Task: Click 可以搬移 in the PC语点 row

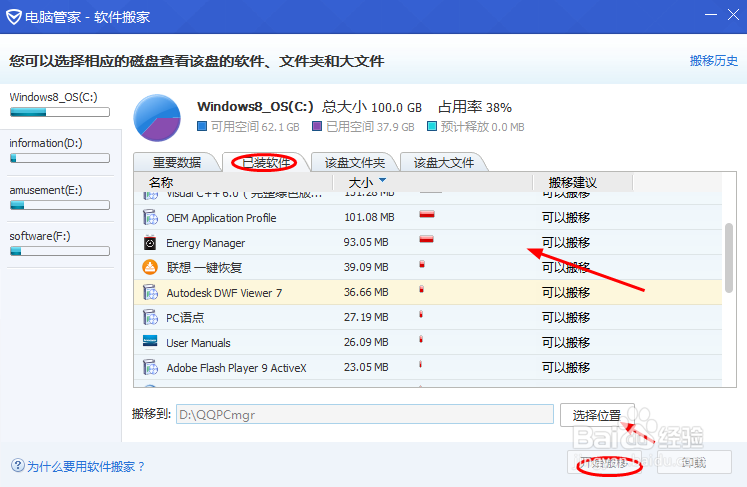Action: [566, 317]
